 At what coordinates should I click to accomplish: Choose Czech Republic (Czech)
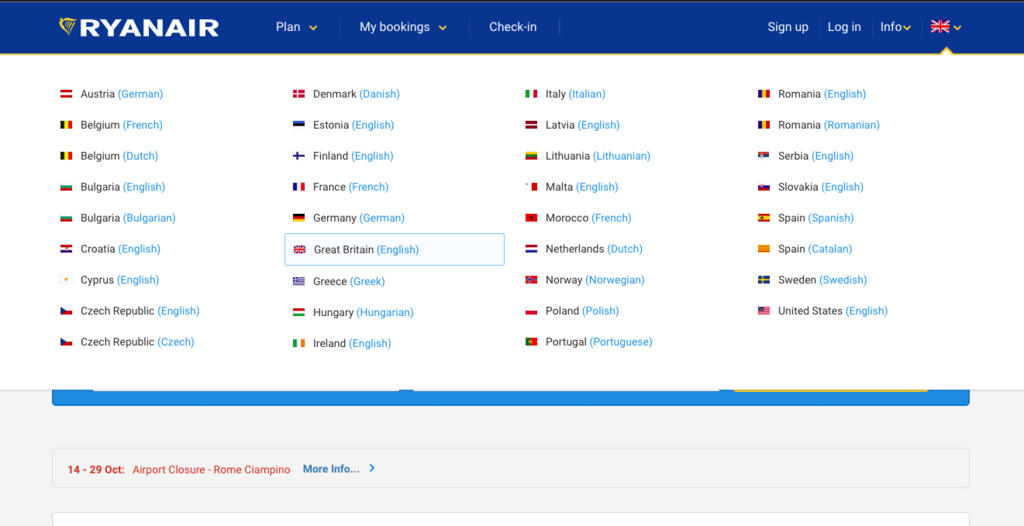point(137,342)
